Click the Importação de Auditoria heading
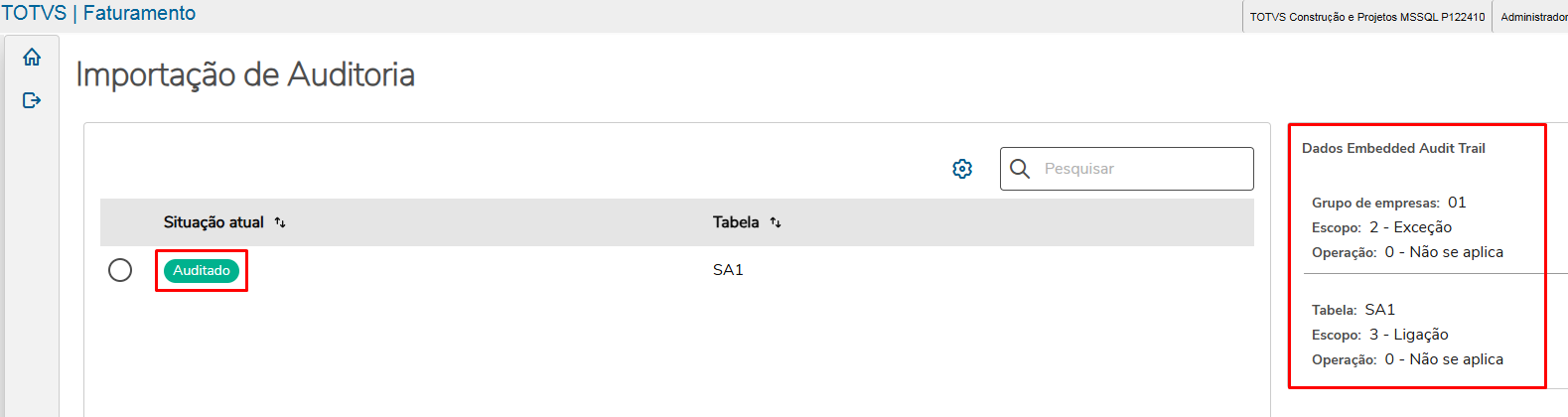 tap(245, 74)
